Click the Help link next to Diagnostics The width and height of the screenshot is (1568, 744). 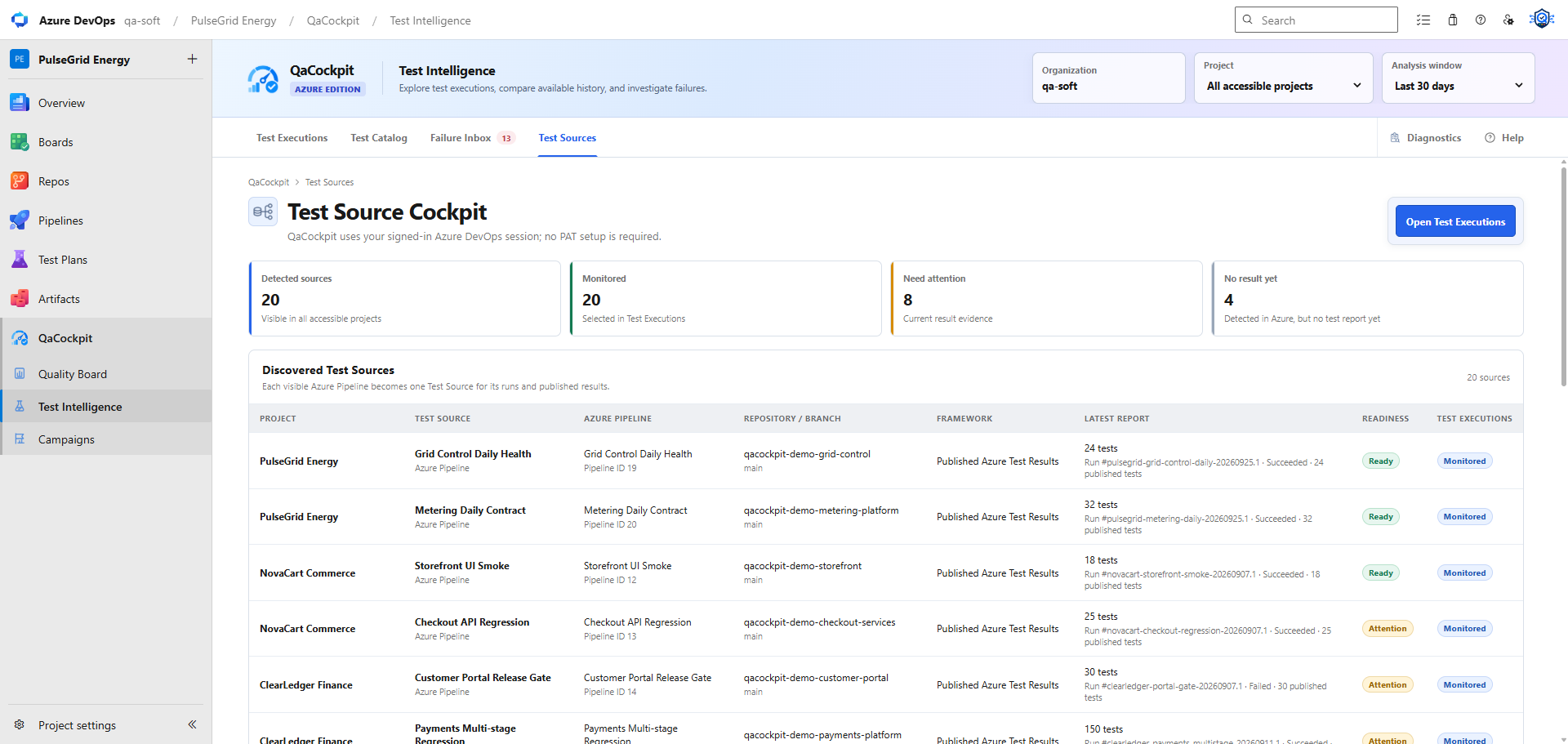1504,138
